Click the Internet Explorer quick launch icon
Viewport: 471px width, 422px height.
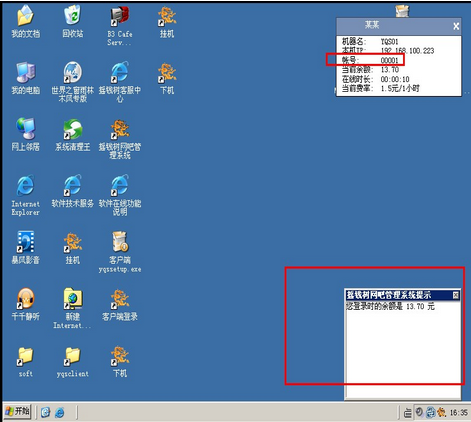pyautogui.click(x=60, y=413)
